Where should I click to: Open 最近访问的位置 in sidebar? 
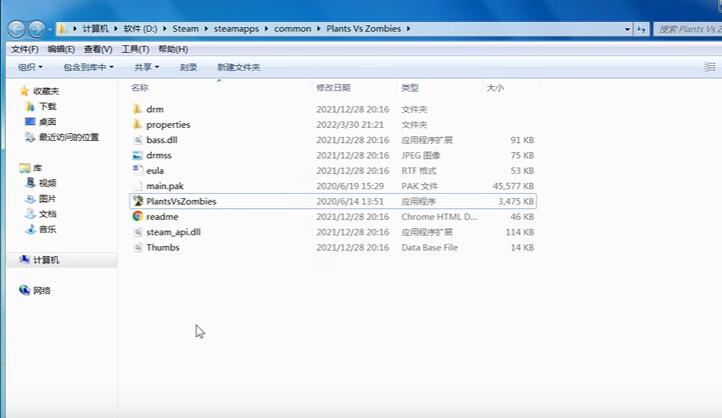62,137
